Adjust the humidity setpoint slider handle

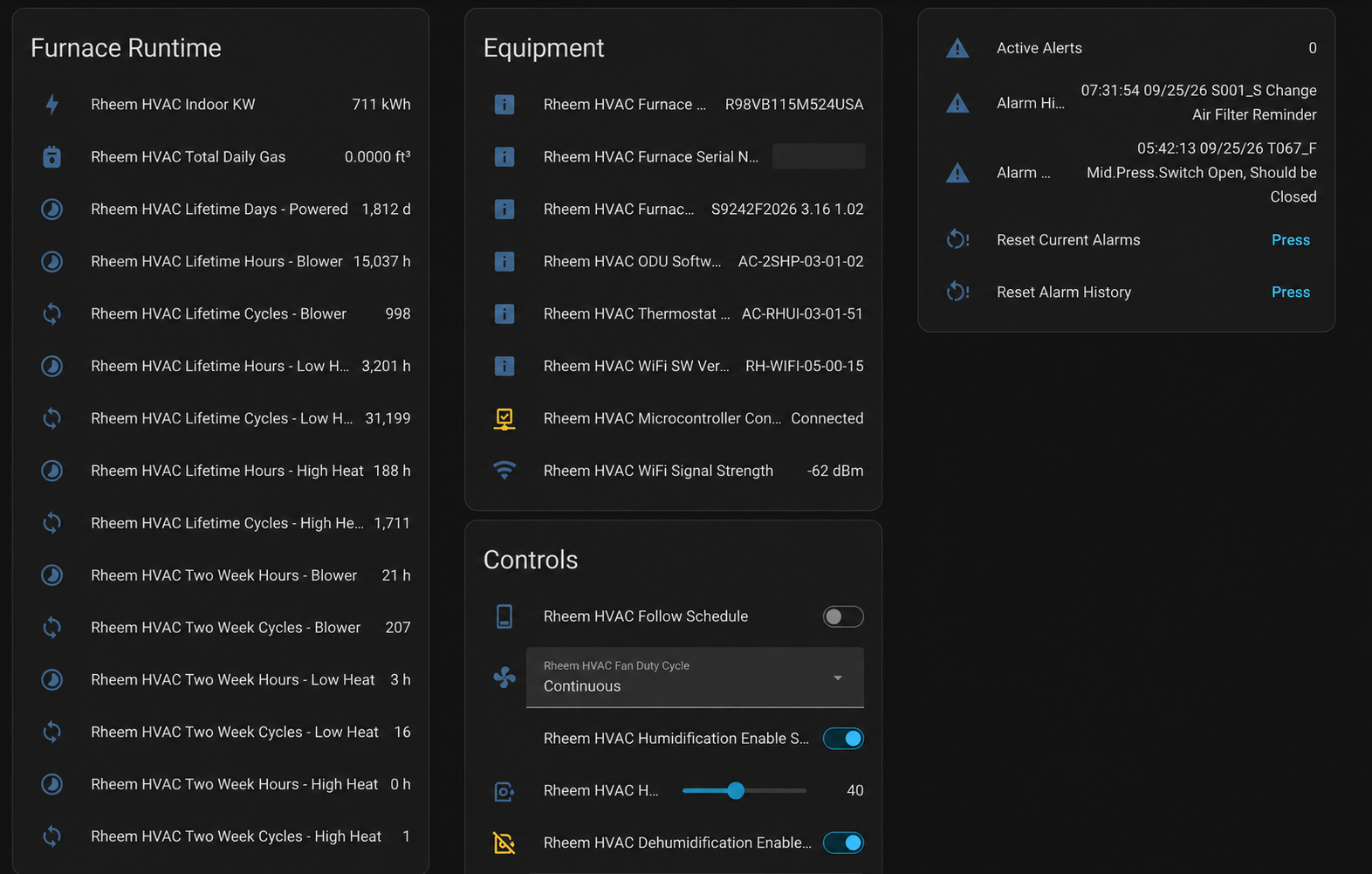[x=736, y=790]
